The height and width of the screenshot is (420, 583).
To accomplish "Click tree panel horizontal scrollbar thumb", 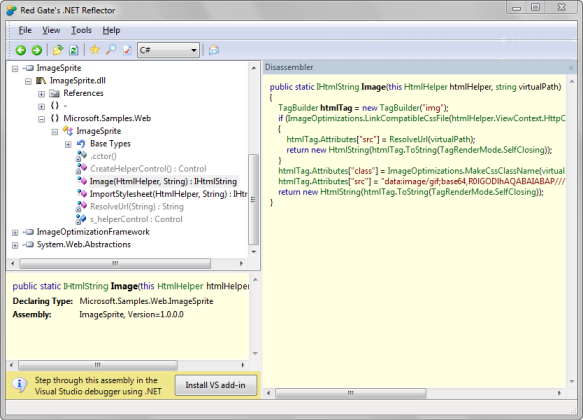I will click(115, 264).
